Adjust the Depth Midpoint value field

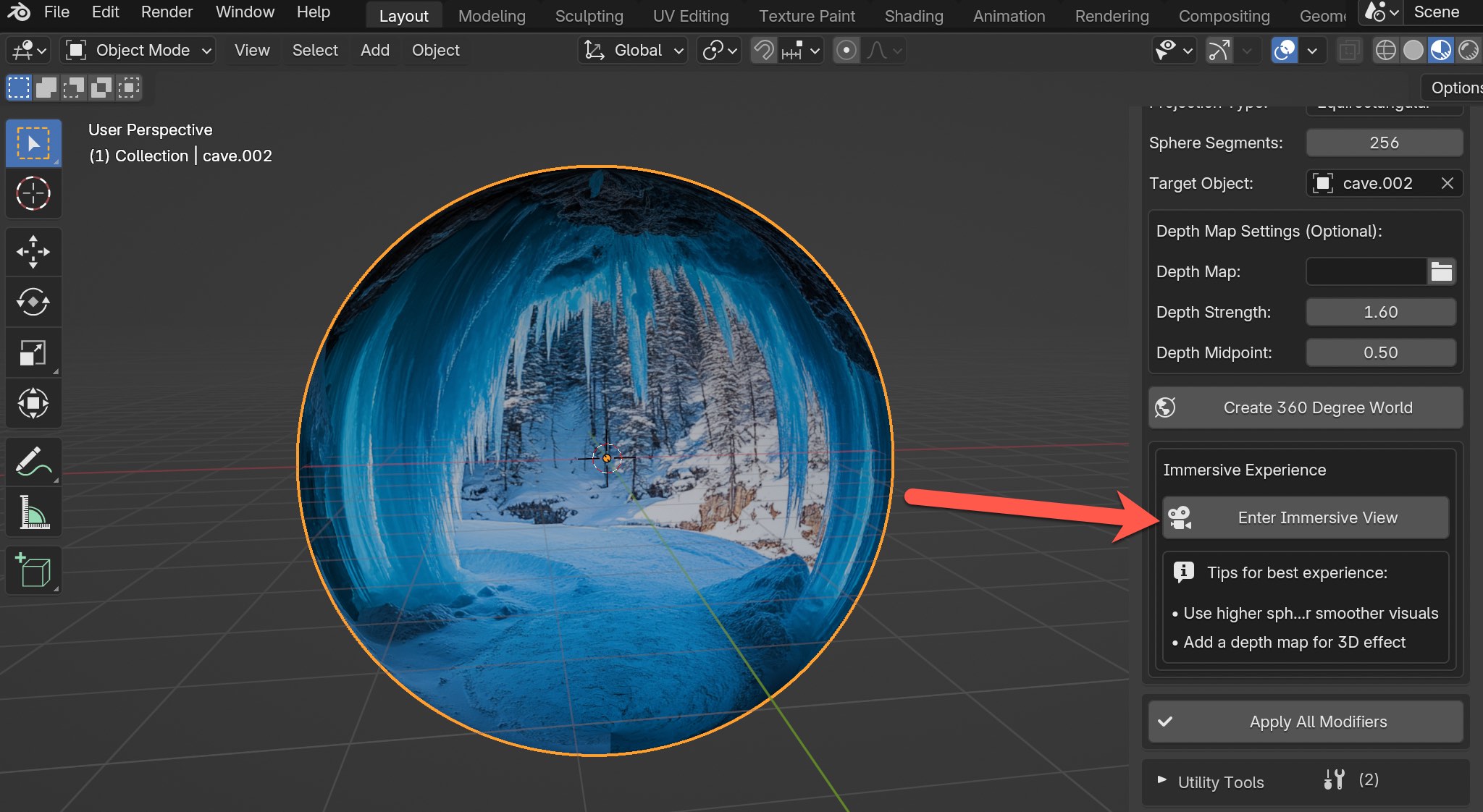point(1381,353)
